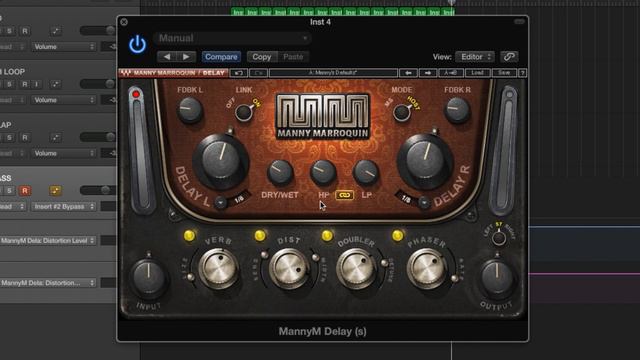The height and width of the screenshot is (360, 640).
Task: Toggle the LINK off/on switch
Action: (x=244, y=112)
